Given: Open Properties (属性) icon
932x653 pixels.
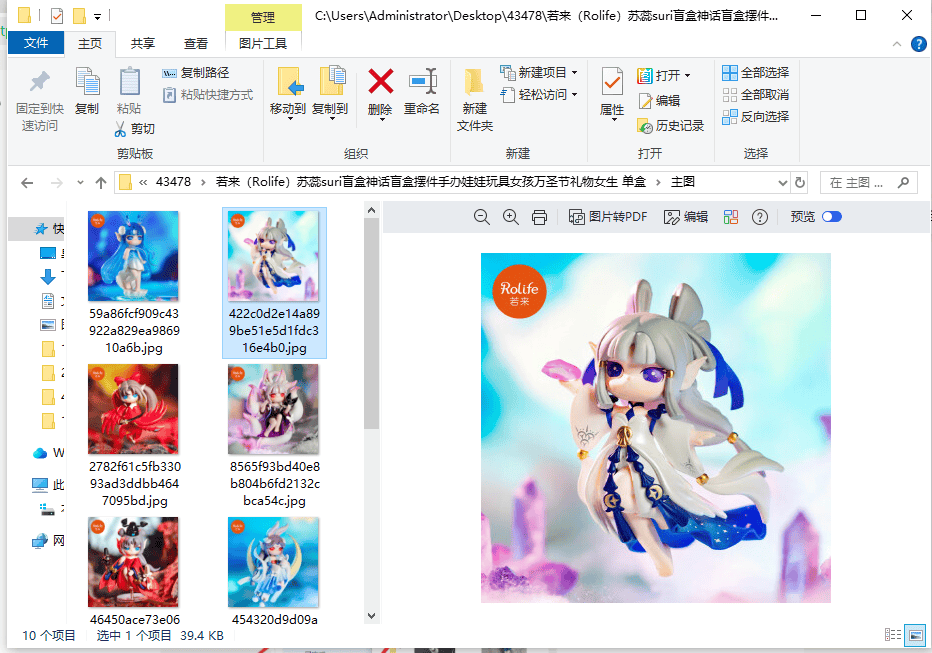Looking at the screenshot, I should pyautogui.click(x=612, y=82).
